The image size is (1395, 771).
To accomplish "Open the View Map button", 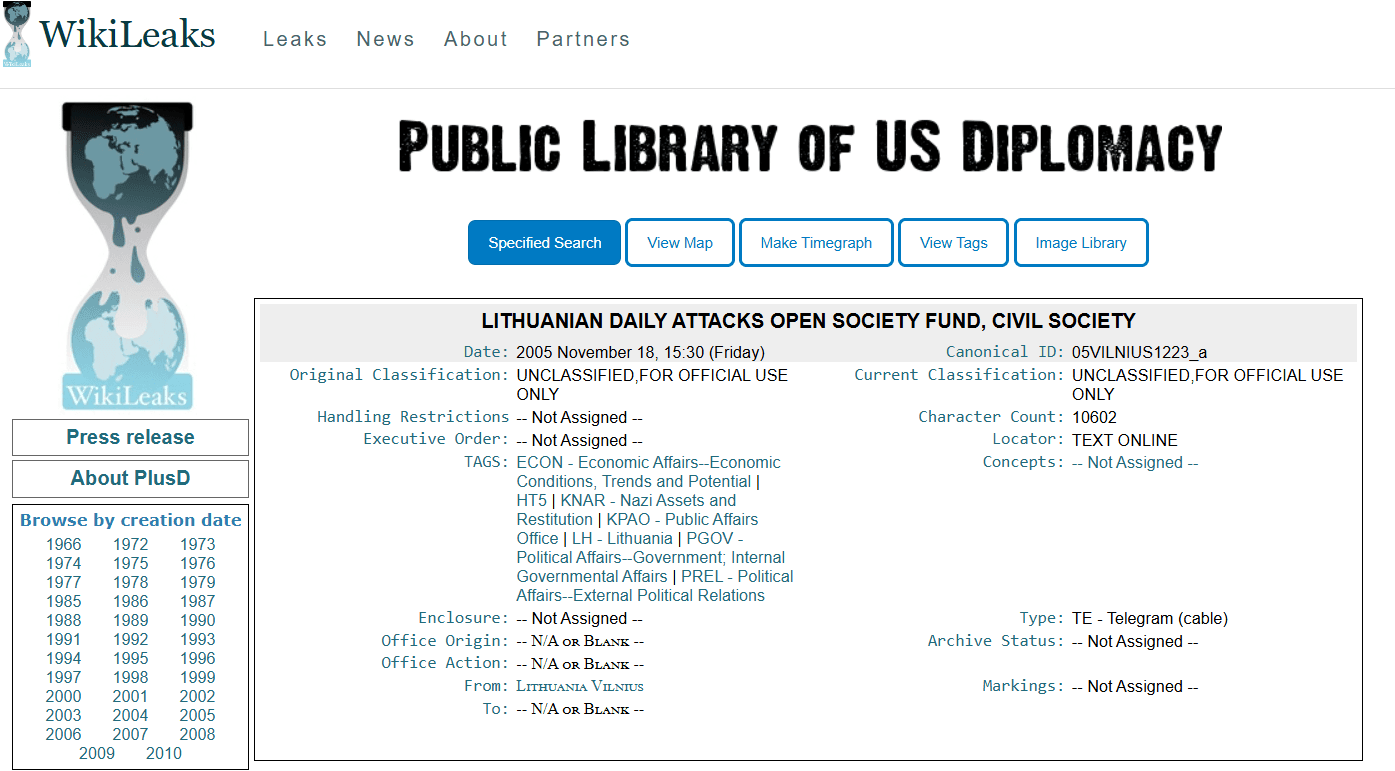I will (680, 243).
